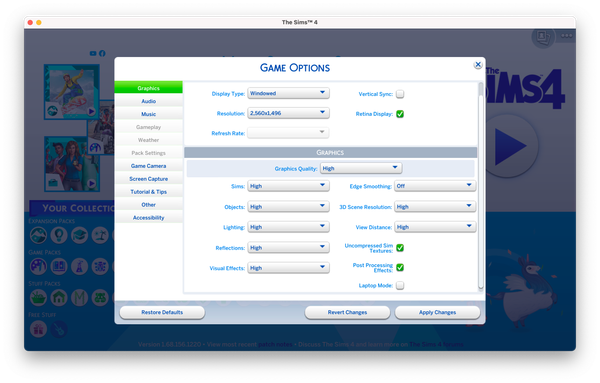Close the Game Options dialog
Image resolution: width=600 pixels, height=383 pixels.
tap(478, 65)
